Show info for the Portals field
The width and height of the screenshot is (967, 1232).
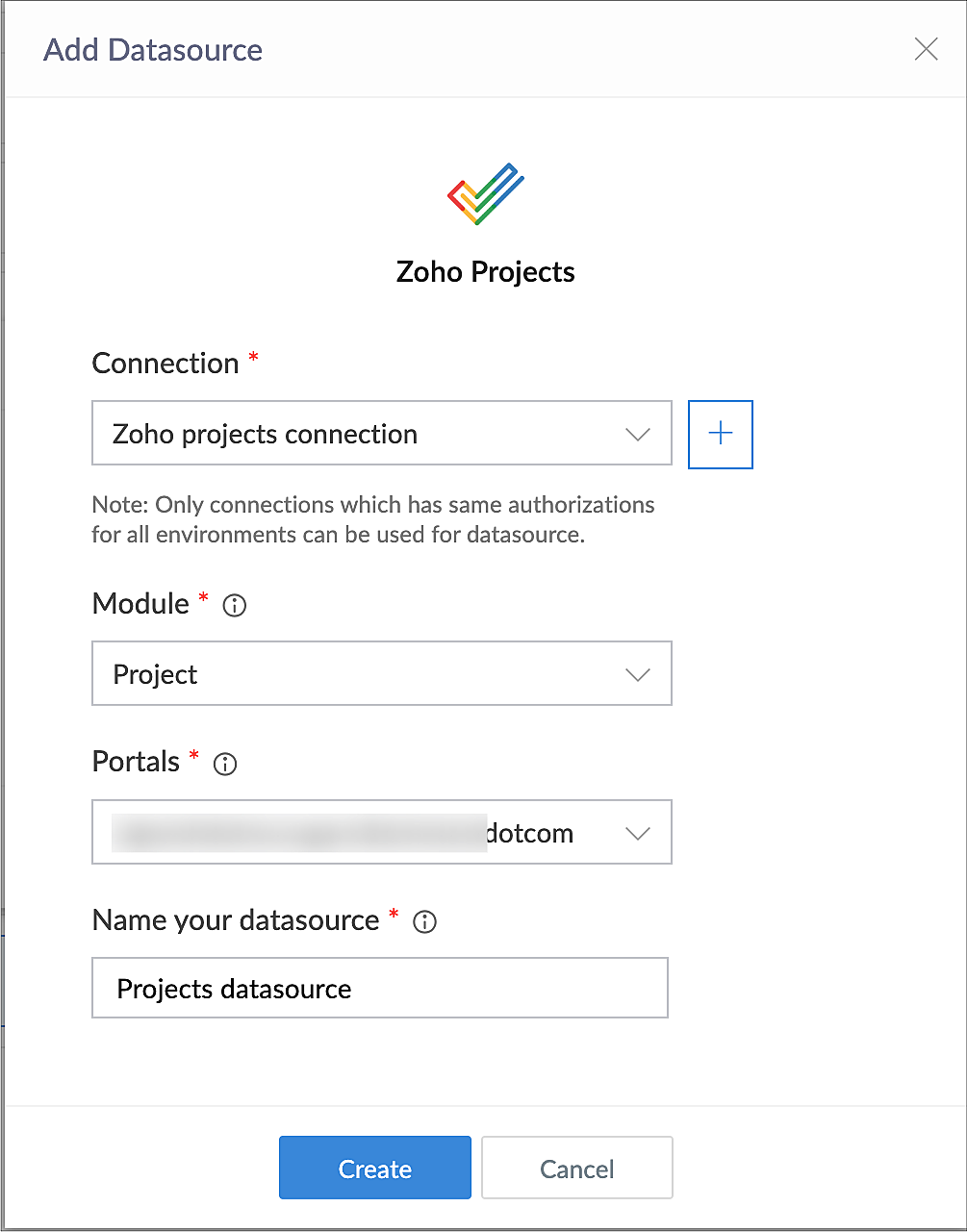[225, 764]
